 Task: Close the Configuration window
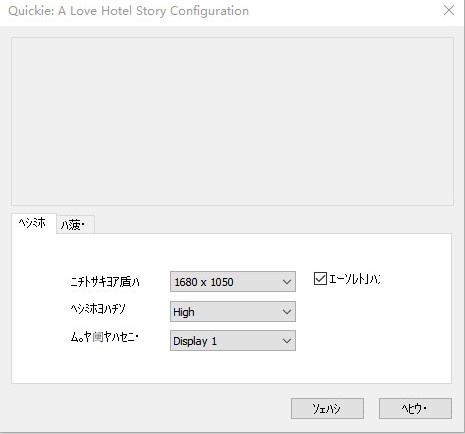[449, 10]
